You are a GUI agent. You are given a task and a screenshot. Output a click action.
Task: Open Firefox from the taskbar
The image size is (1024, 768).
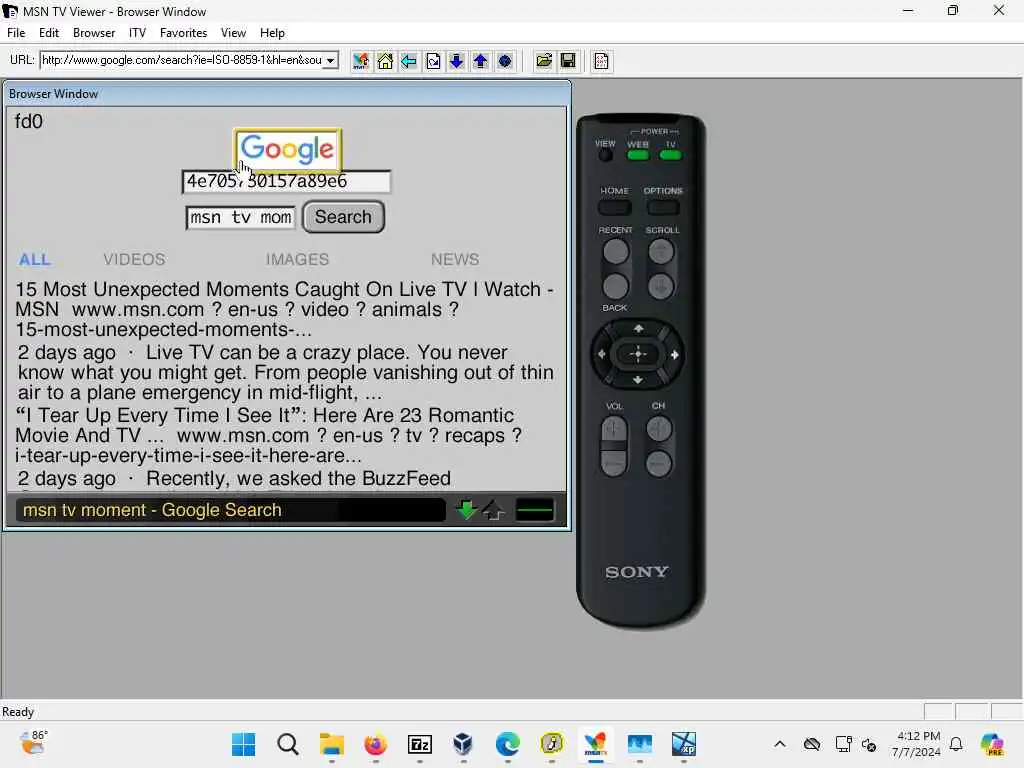pos(376,744)
